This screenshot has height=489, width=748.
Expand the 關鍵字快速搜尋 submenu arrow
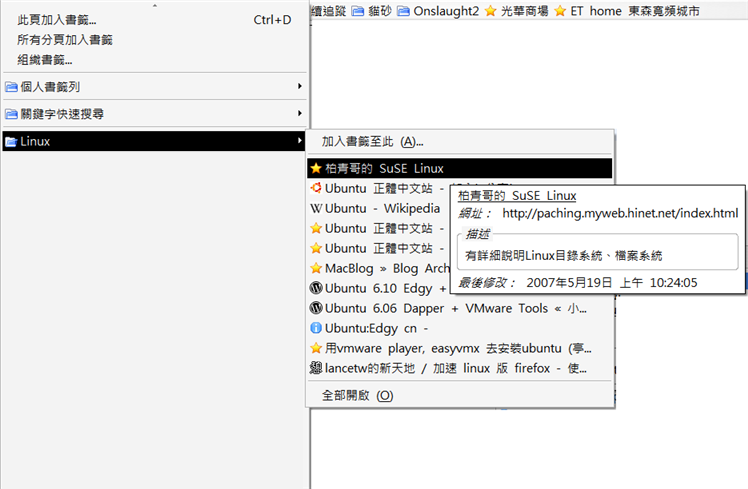pos(300,114)
